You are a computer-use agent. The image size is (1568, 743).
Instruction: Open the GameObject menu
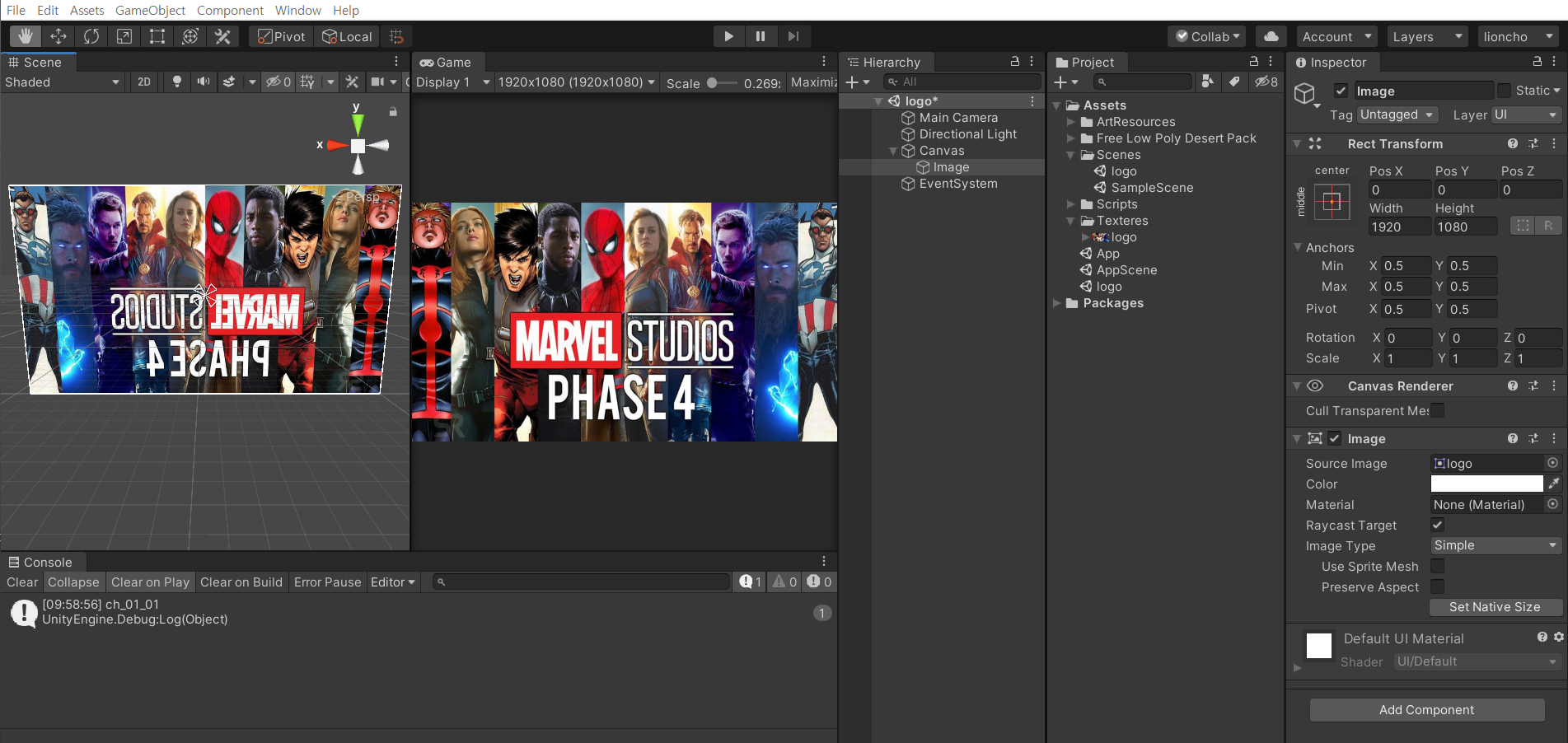coord(150,10)
